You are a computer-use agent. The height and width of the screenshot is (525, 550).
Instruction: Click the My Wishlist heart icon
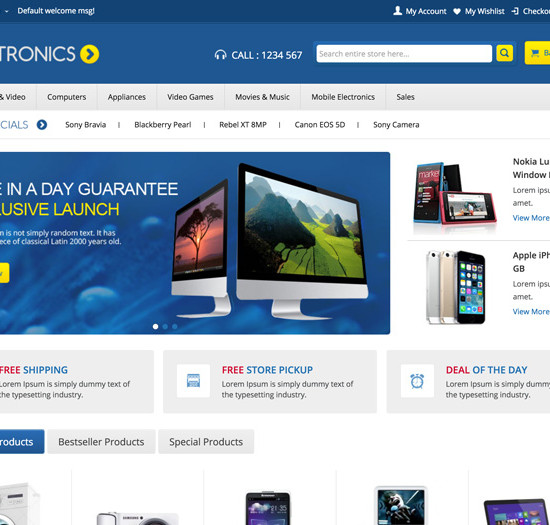[x=457, y=11]
